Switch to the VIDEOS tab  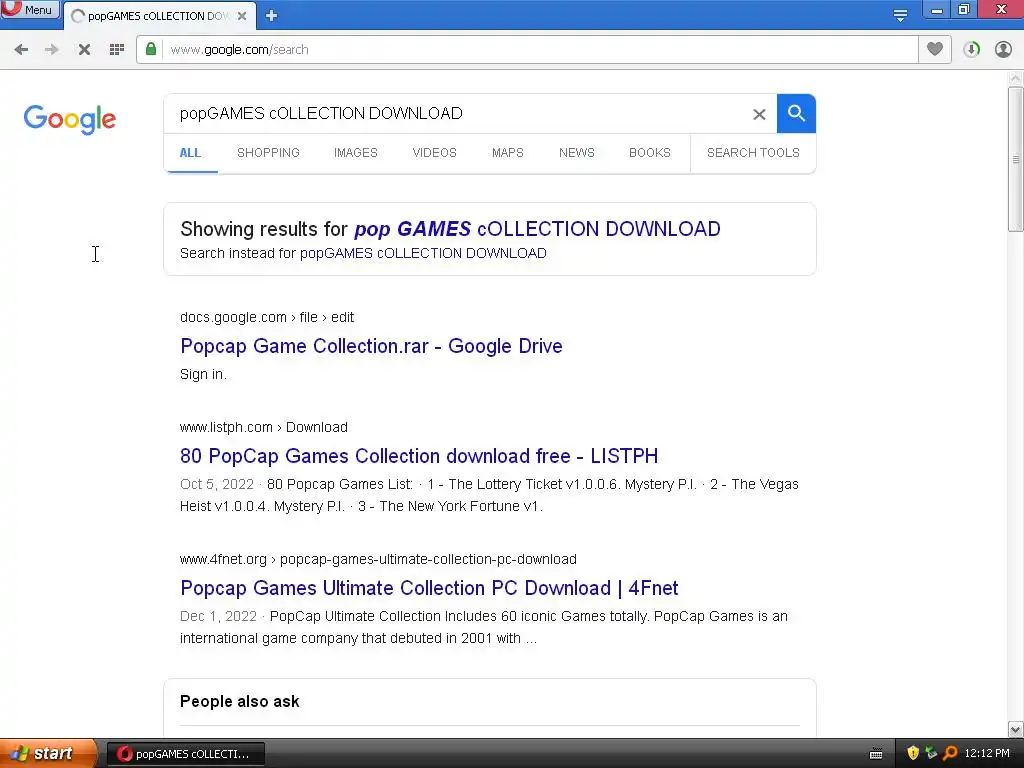(434, 153)
